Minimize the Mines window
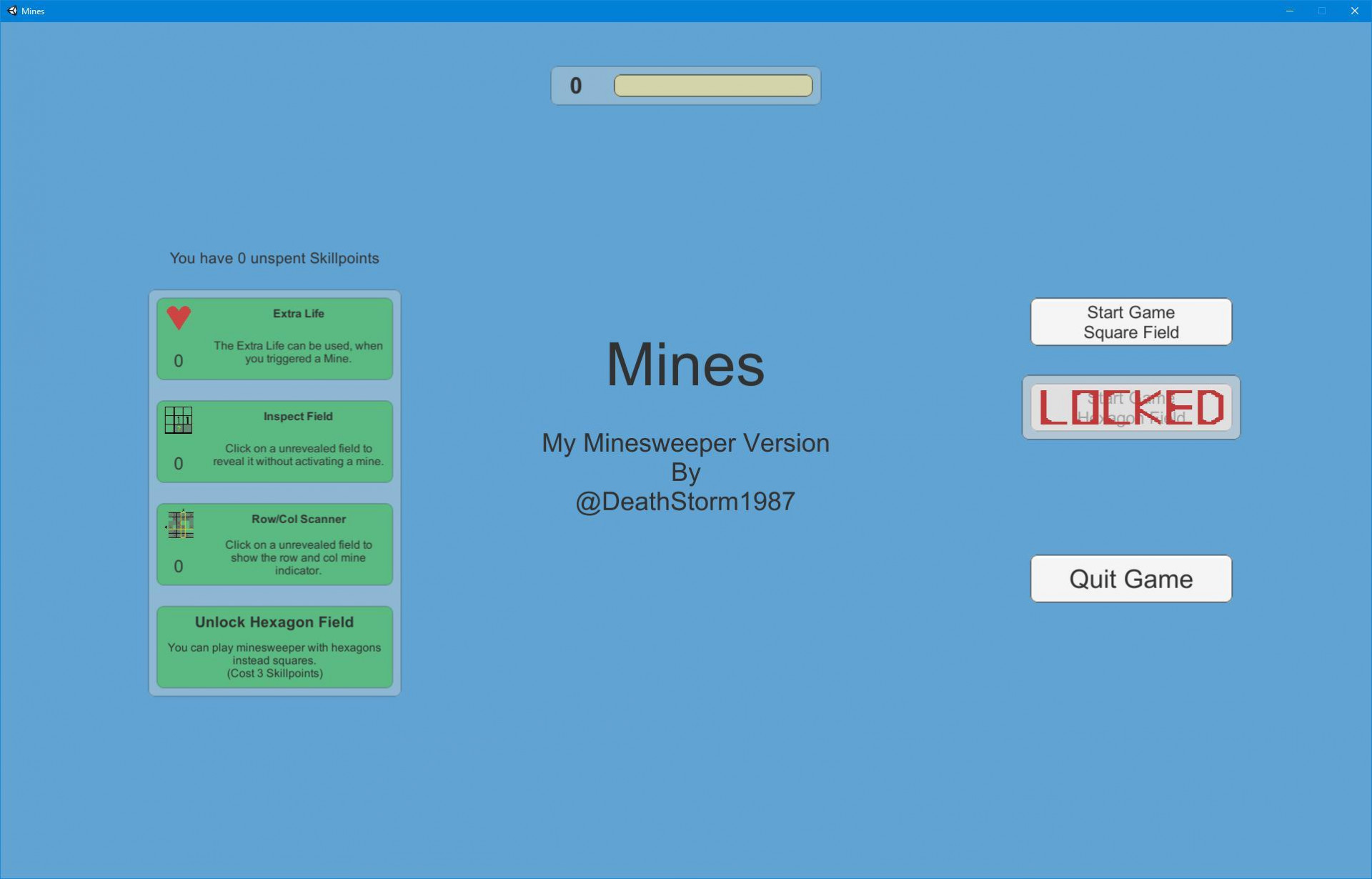Viewport: 1372px width, 879px height. pos(1290,11)
